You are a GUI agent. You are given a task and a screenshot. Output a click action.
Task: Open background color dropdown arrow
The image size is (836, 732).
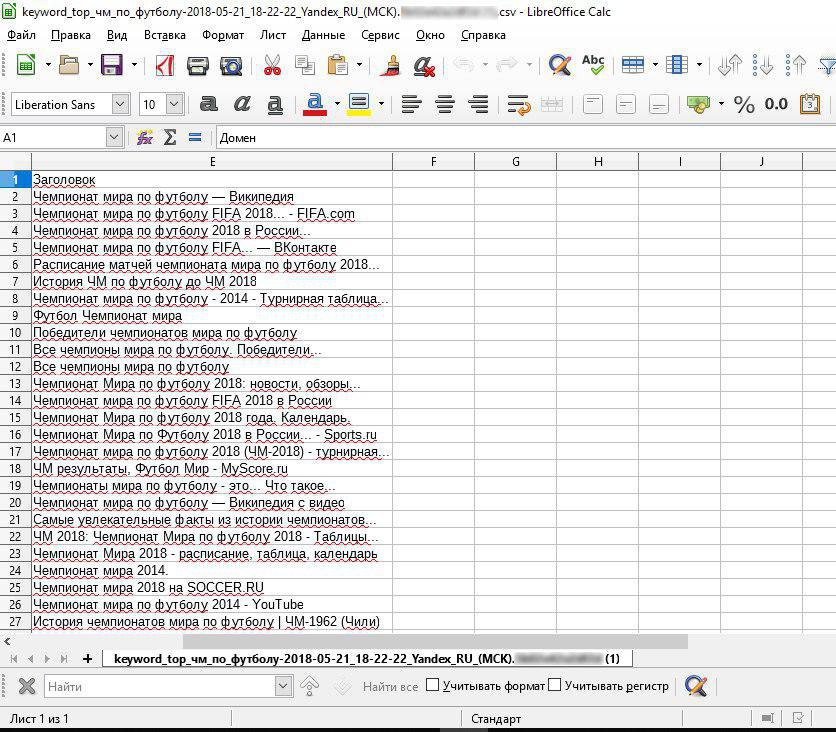[x=381, y=104]
